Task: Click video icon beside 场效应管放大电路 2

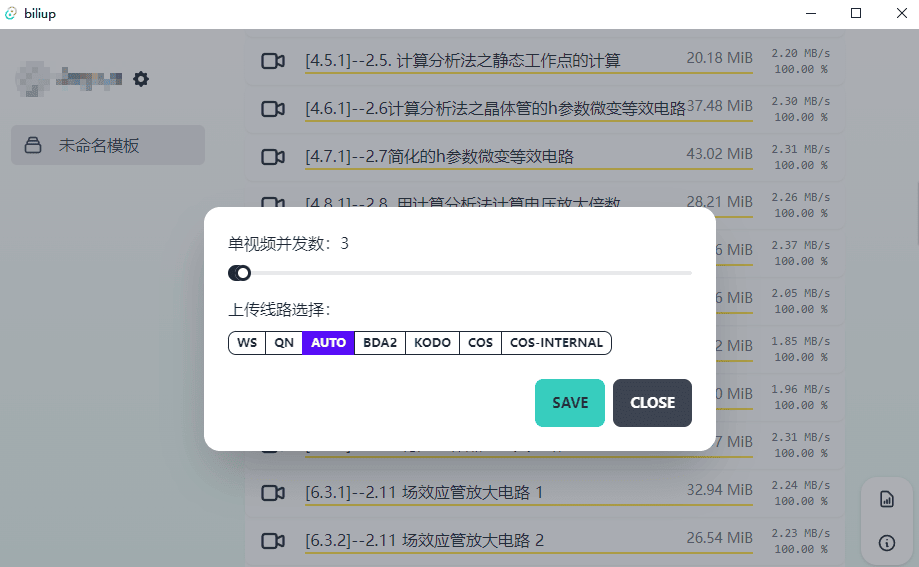Action: pos(272,541)
